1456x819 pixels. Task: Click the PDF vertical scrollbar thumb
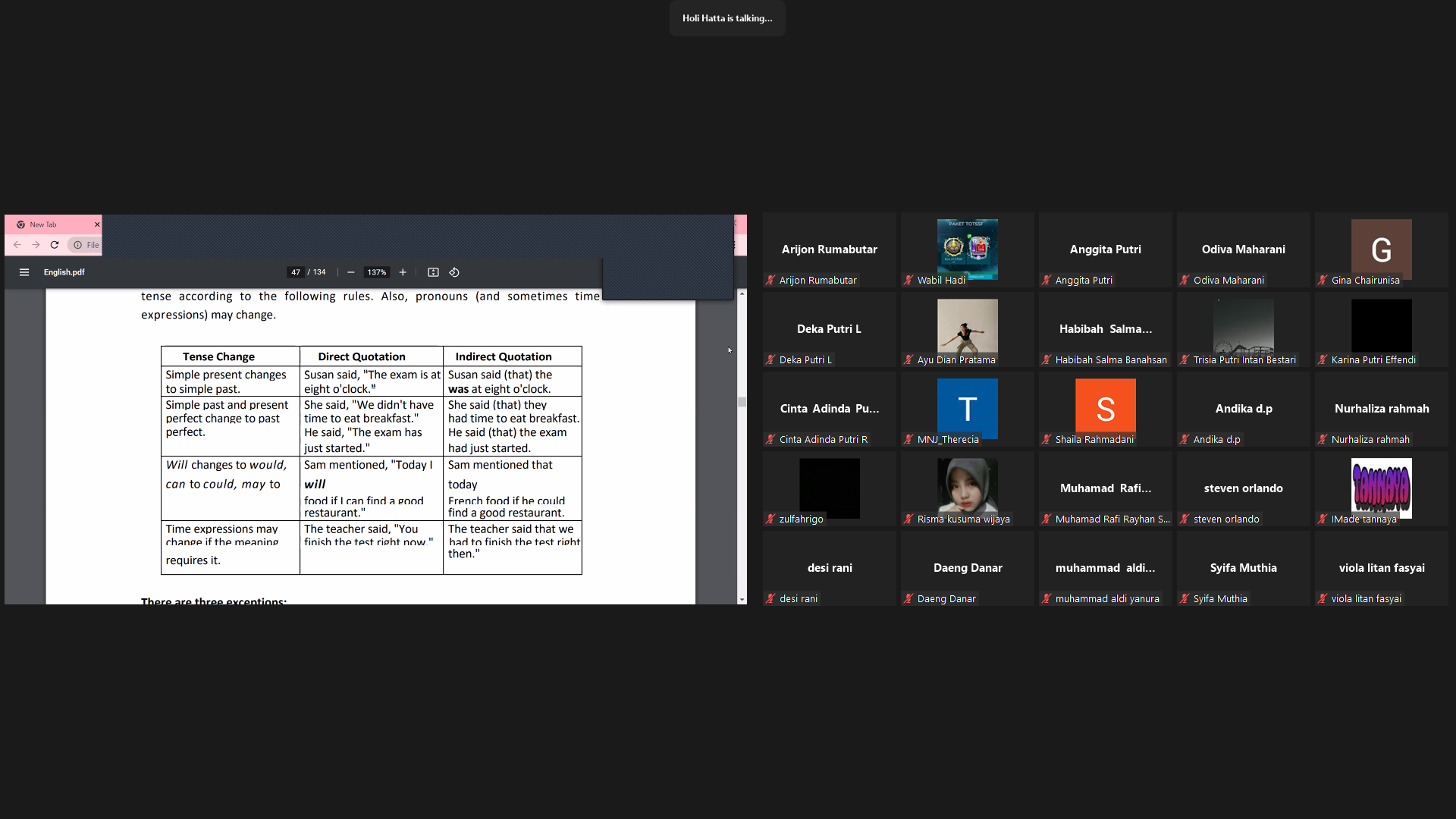click(x=742, y=402)
